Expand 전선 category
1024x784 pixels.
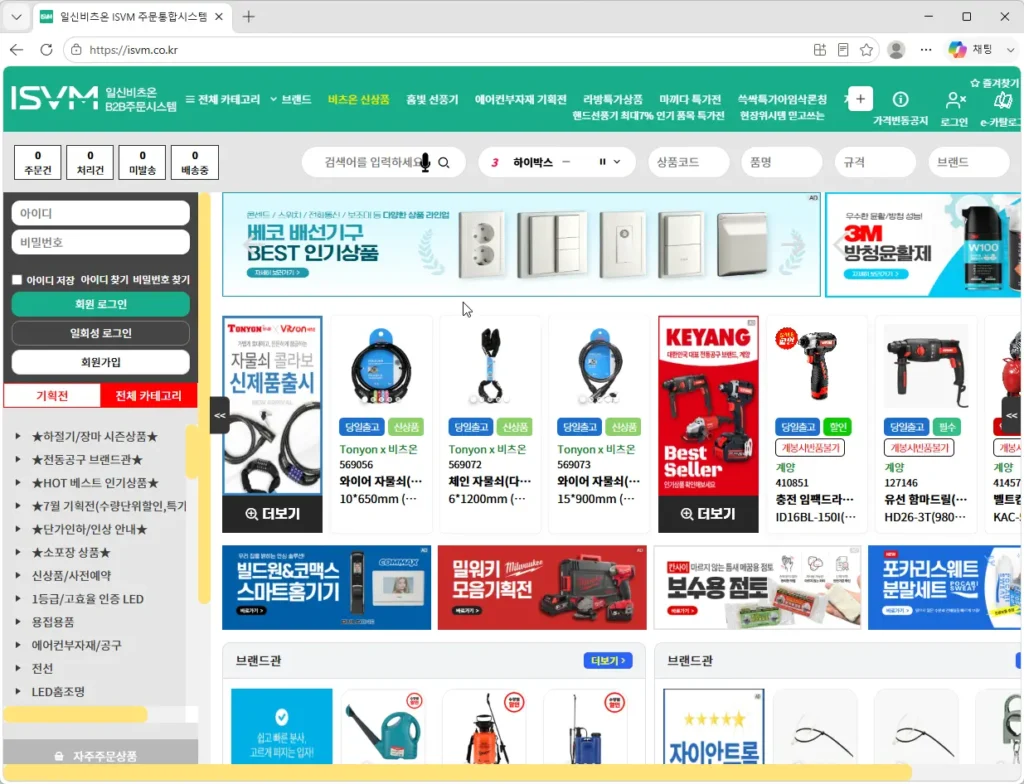(x=18, y=668)
